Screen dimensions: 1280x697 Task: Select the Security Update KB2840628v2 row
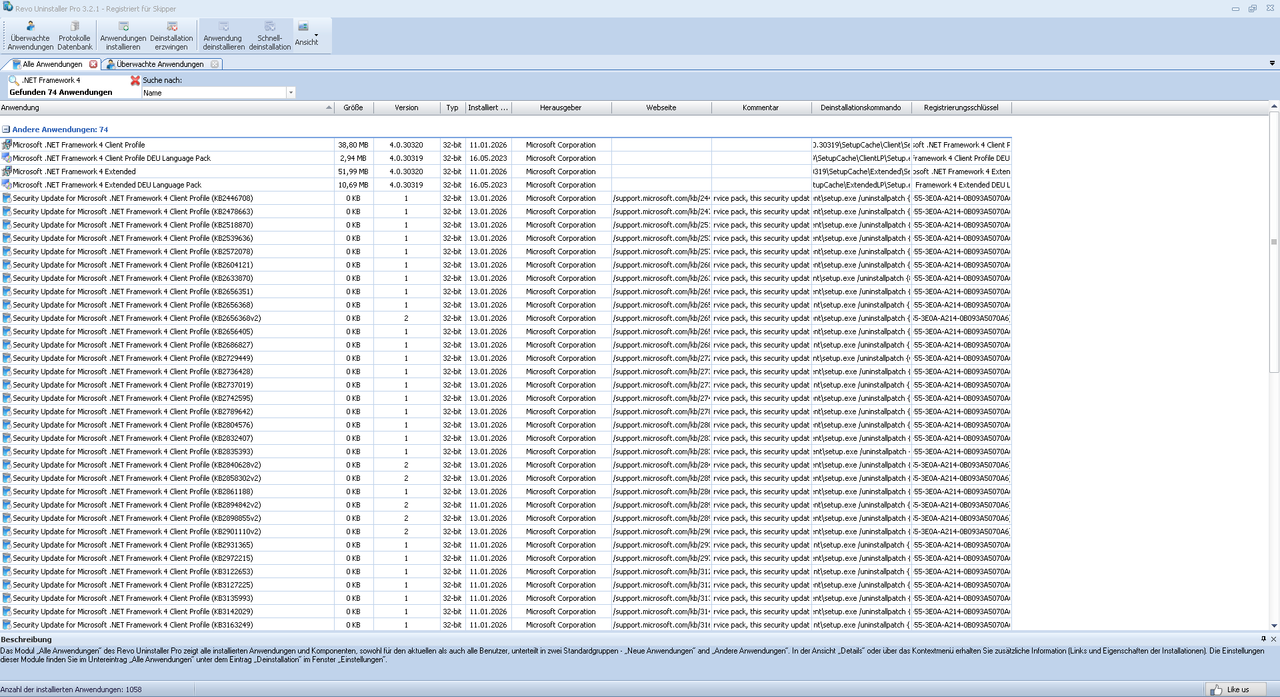pos(506,465)
